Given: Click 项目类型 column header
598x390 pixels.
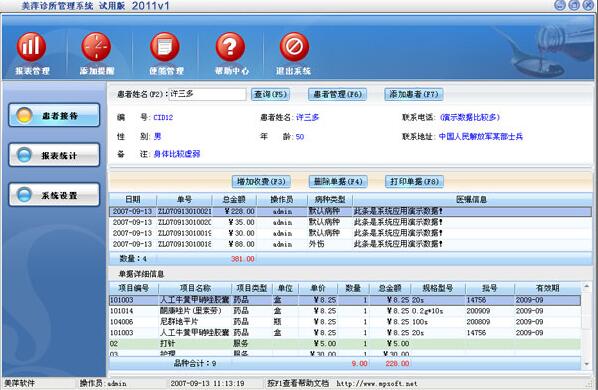Looking at the screenshot, I should pyautogui.click(x=252, y=288).
